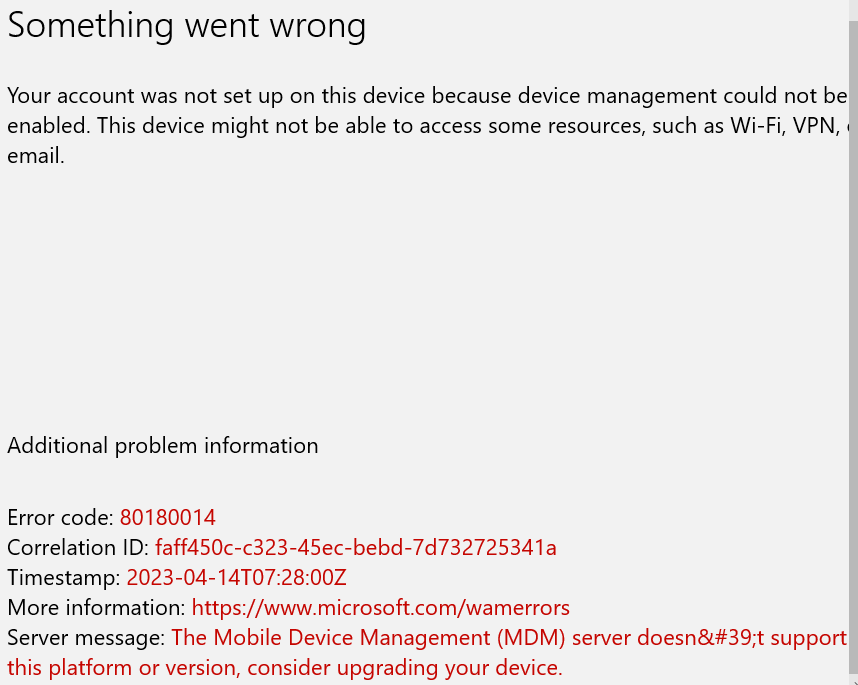Click the "Error code:" label

[60, 518]
